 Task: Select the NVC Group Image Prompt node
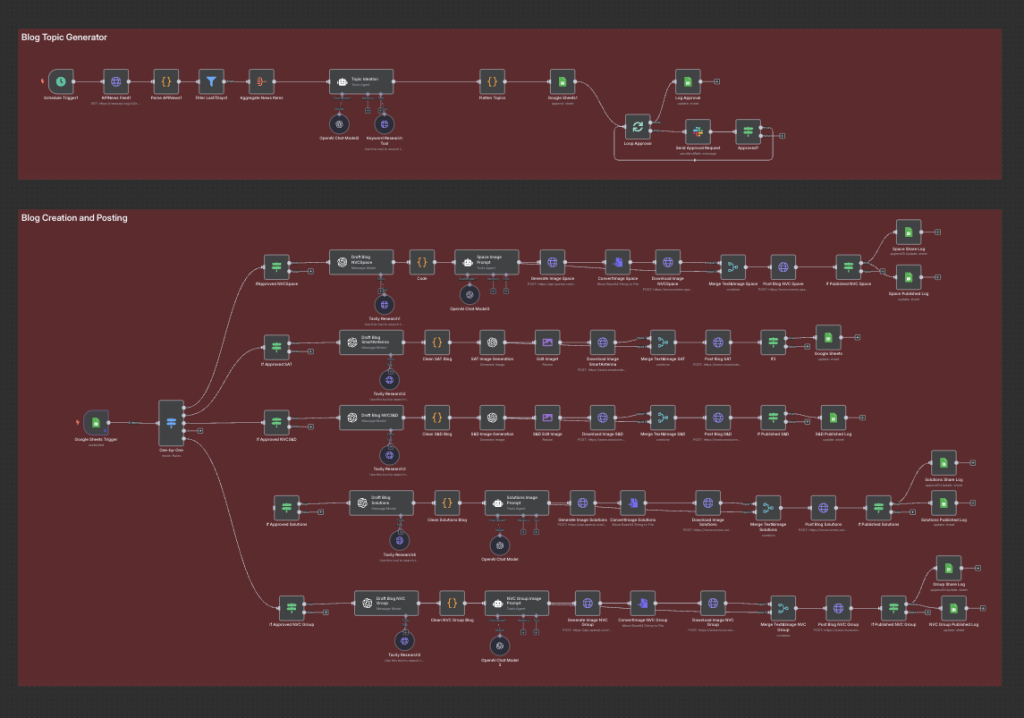(x=517, y=603)
